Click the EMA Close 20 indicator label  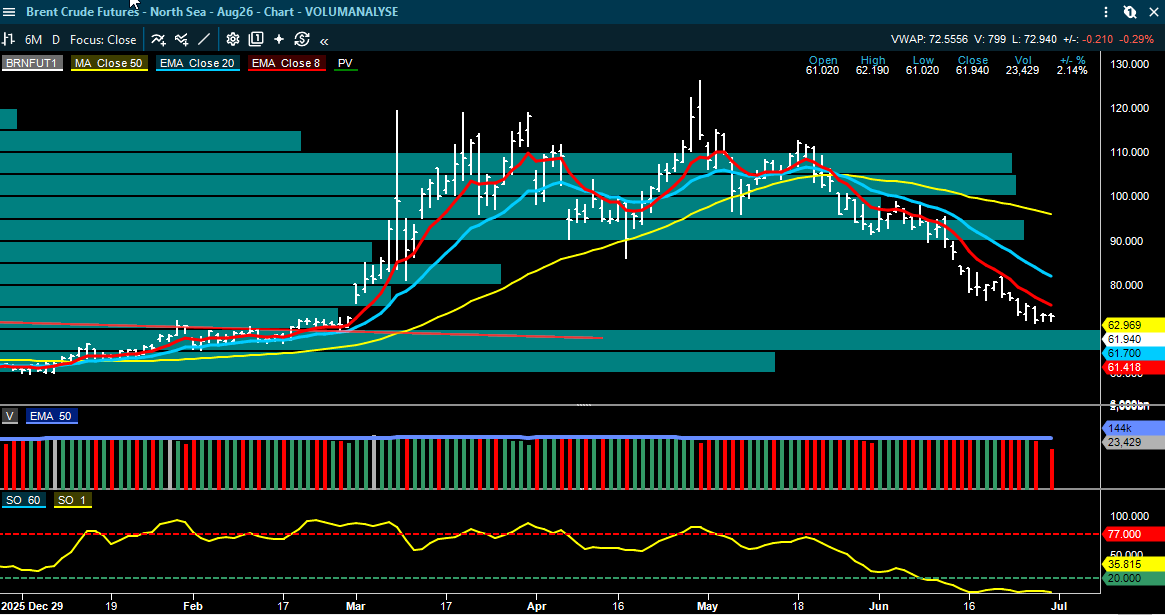(198, 63)
